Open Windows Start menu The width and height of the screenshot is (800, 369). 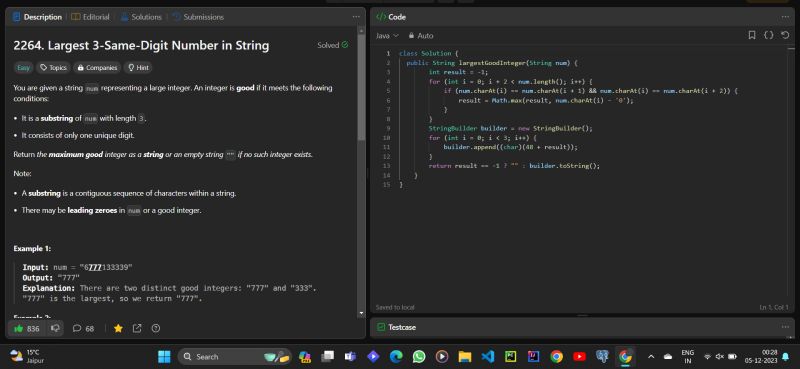[164, 356]
